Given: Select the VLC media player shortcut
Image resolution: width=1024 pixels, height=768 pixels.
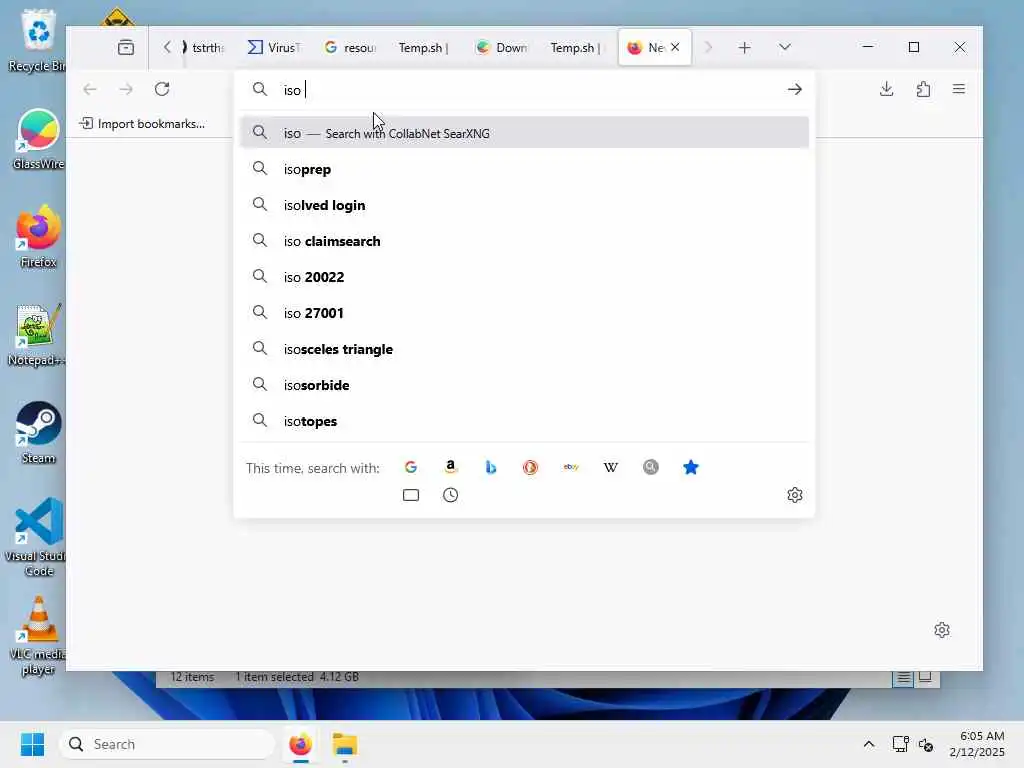Looking at the screenshot, I should click(38, 635).
